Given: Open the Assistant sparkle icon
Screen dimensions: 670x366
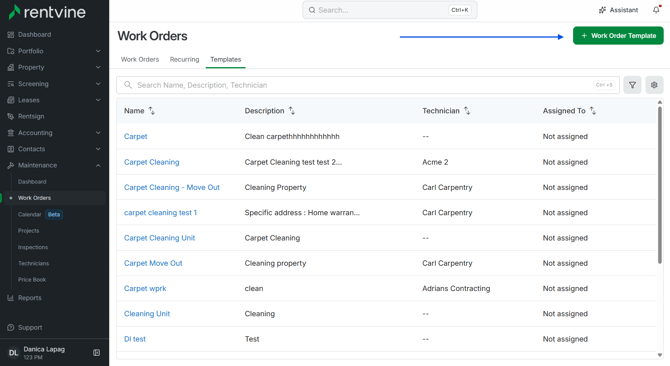Looking at the screenshot, I should tap(602, 10).
